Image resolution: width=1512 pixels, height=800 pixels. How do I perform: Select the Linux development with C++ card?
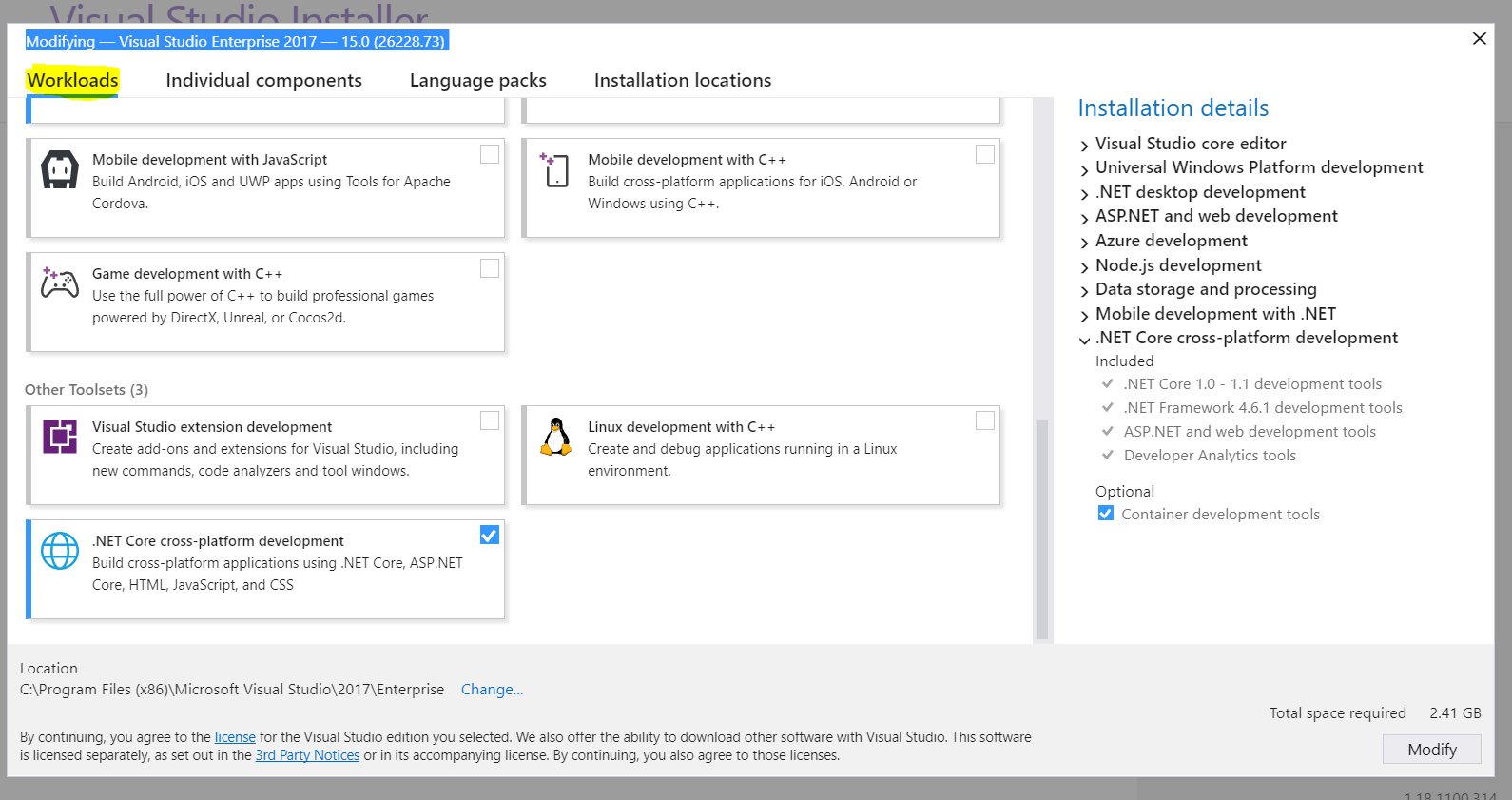point(761,456)
